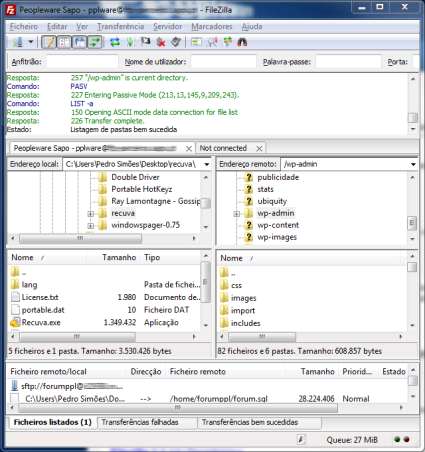Toggle synchronized browsing
Screen dimensions: 425x452
228,42
